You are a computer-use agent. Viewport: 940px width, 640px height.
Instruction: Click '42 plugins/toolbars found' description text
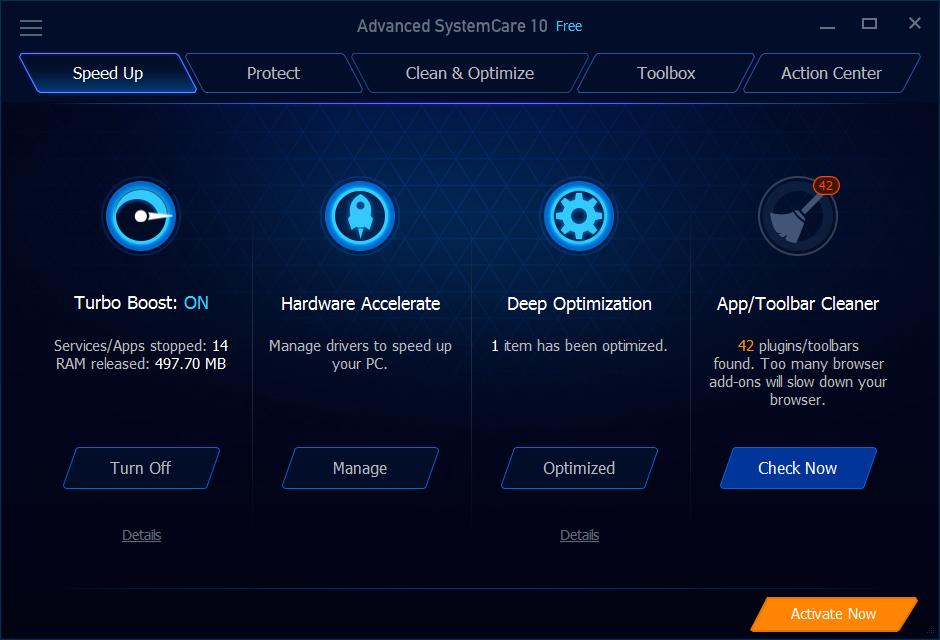click(x=798, y=373)
